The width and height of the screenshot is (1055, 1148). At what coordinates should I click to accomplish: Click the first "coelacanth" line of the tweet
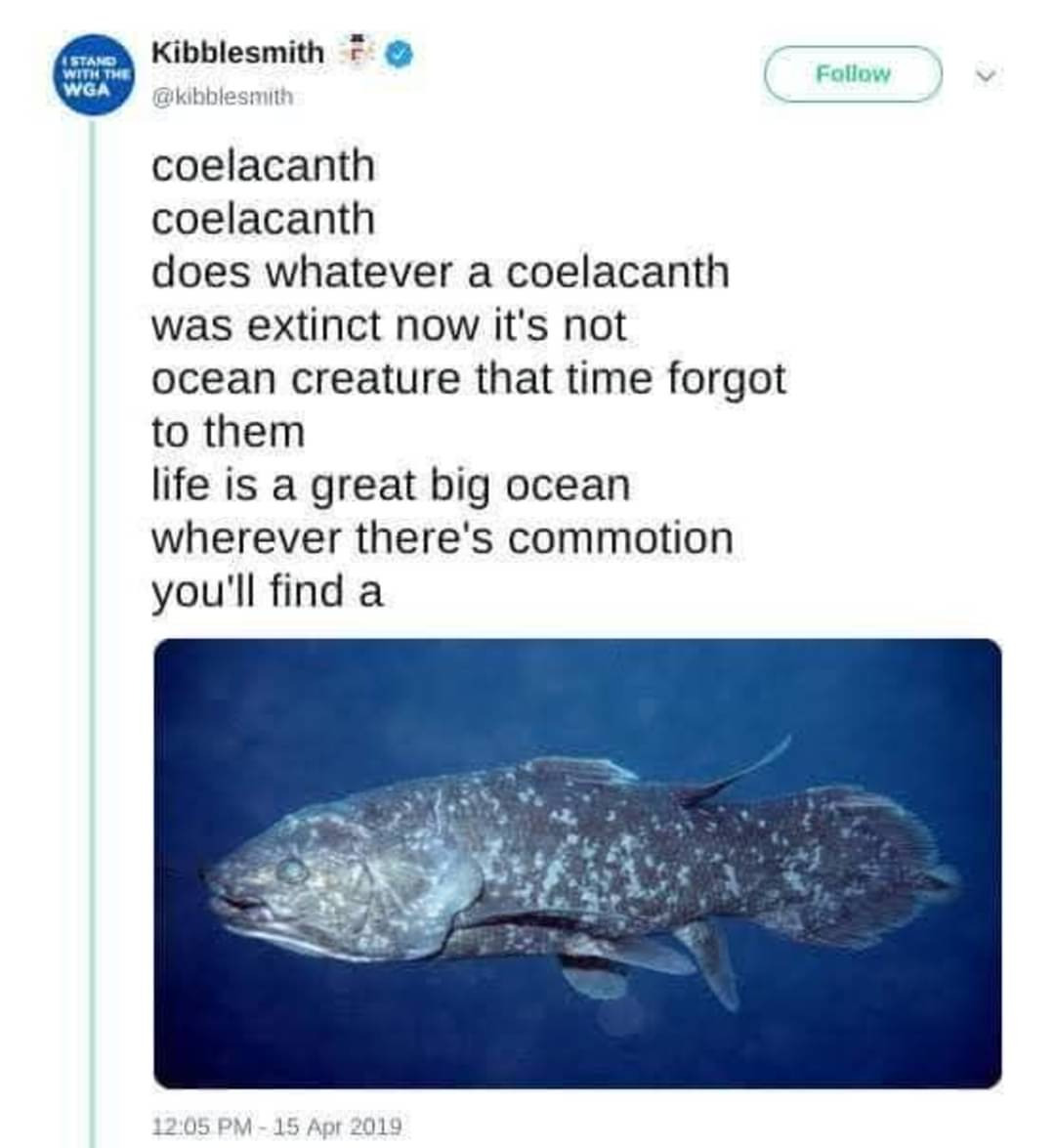pos(263,165)
